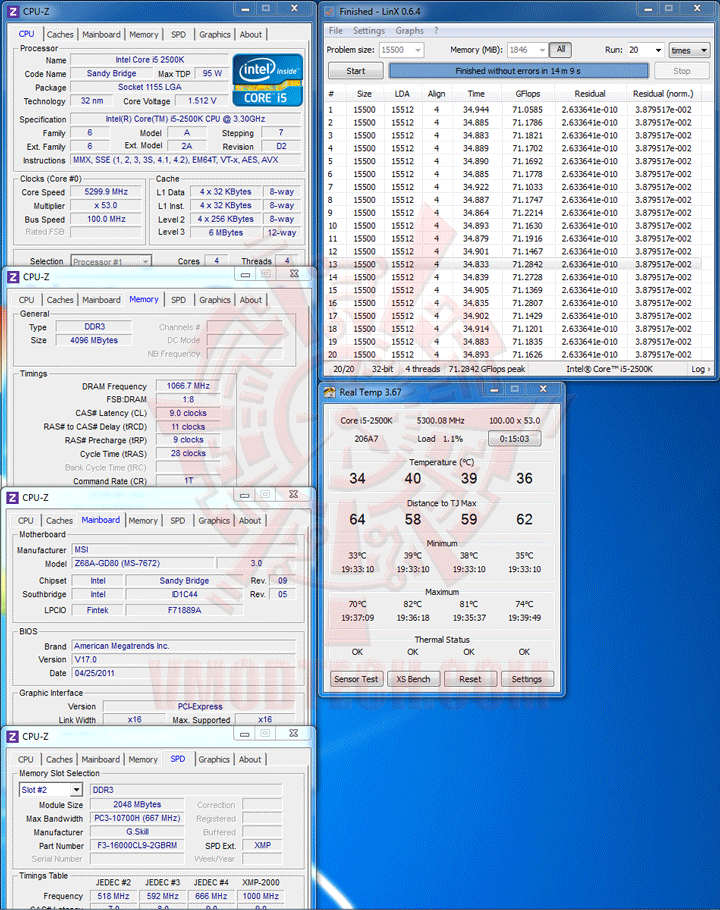
Task: Click DRAM Frequency value 1066.7 MHz
Action: tap(188, 386)
